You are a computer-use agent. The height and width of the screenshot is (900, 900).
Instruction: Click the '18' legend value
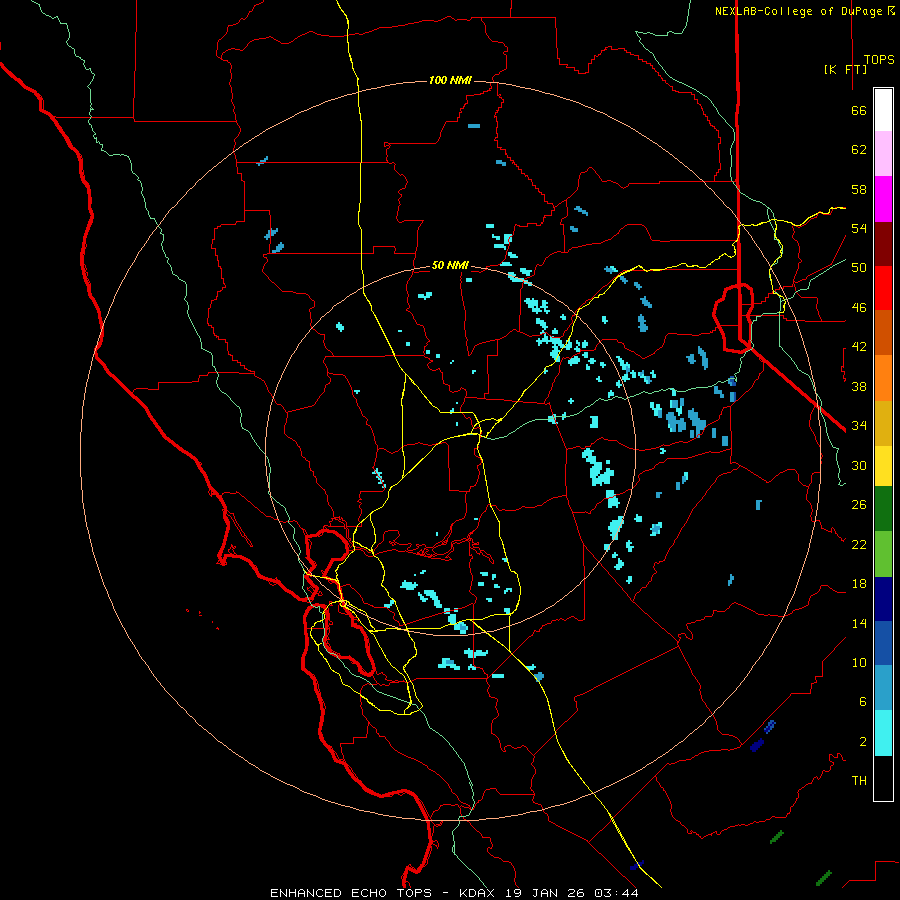(859, 584)
